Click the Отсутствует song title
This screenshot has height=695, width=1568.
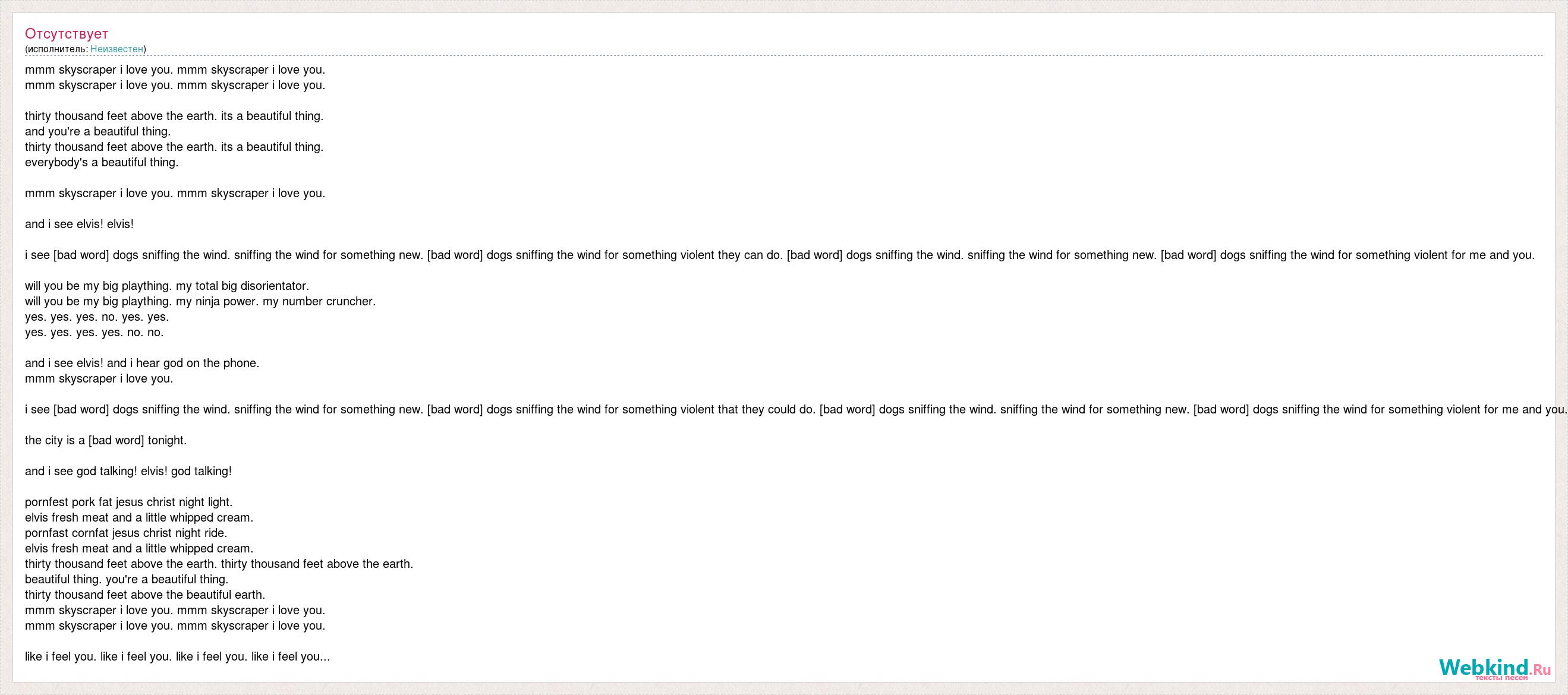click(x=67, y=33)
